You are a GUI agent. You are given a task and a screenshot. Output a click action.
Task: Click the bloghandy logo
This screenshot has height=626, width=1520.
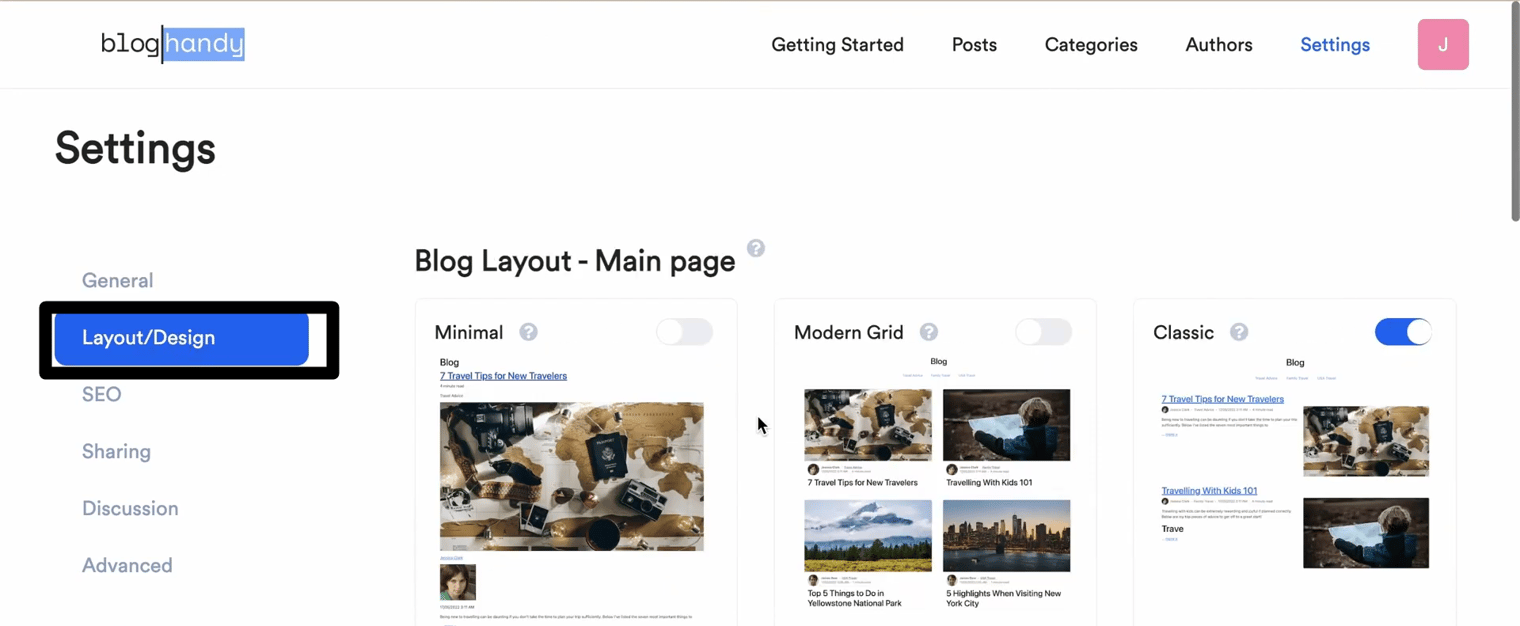[172, 44]
